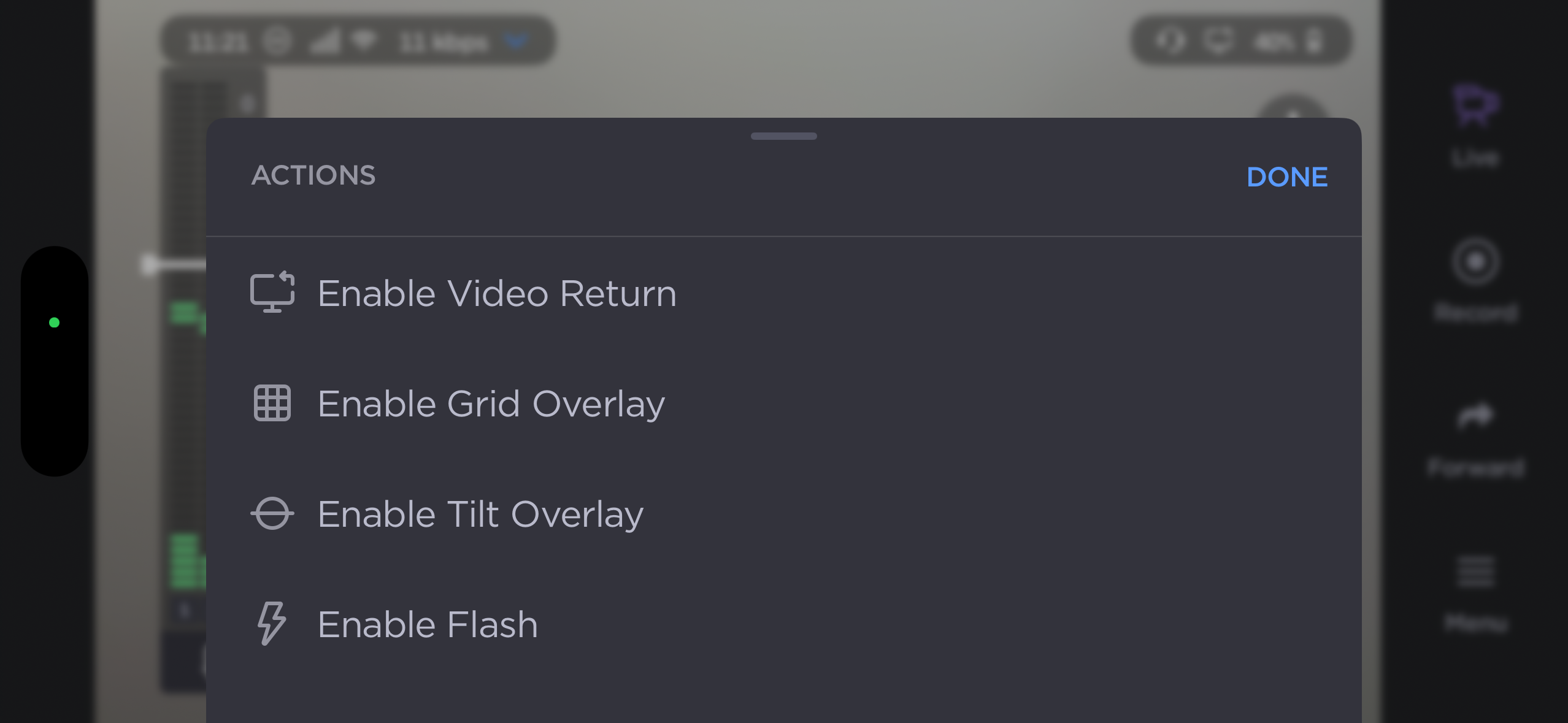Toggle the Enable Tilt Overlay label
The height and width of the screenshot is (723, 1568).
(480, 514)
